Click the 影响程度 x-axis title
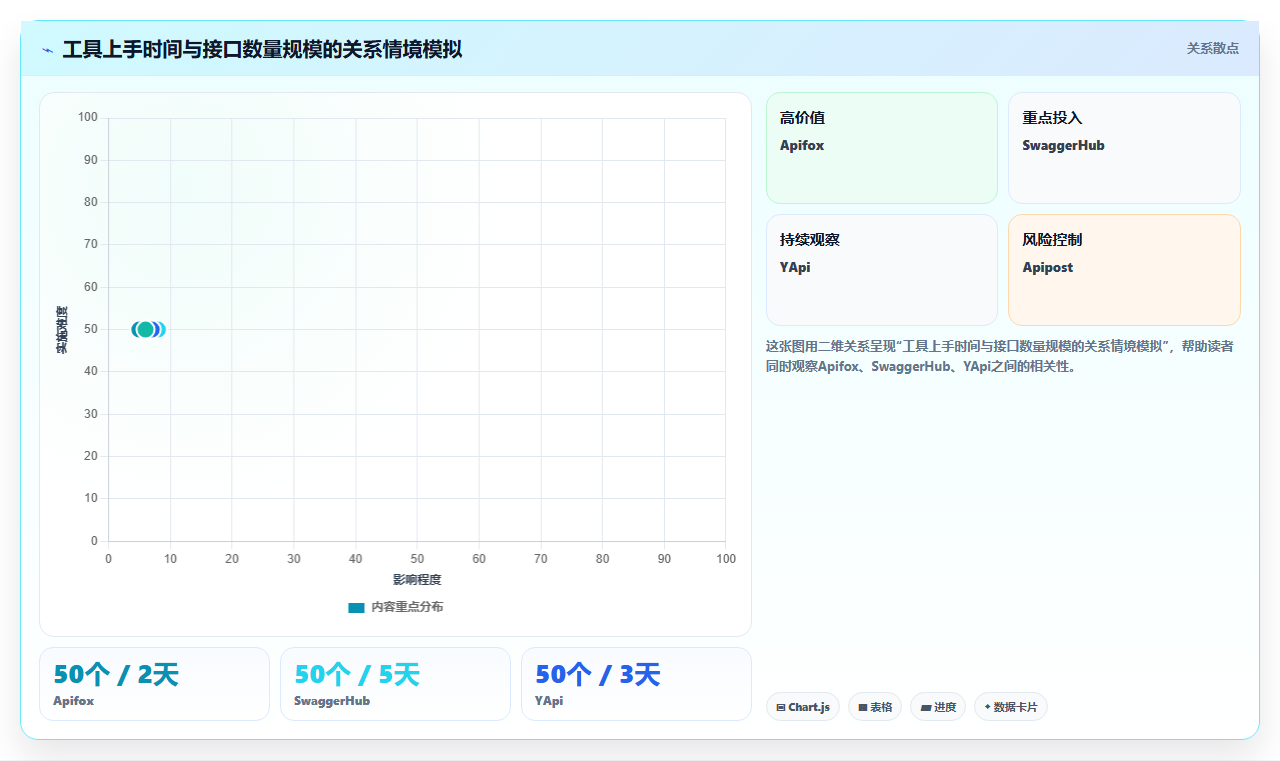Screen dimensions: 1280x761 (x=417, y=580)
